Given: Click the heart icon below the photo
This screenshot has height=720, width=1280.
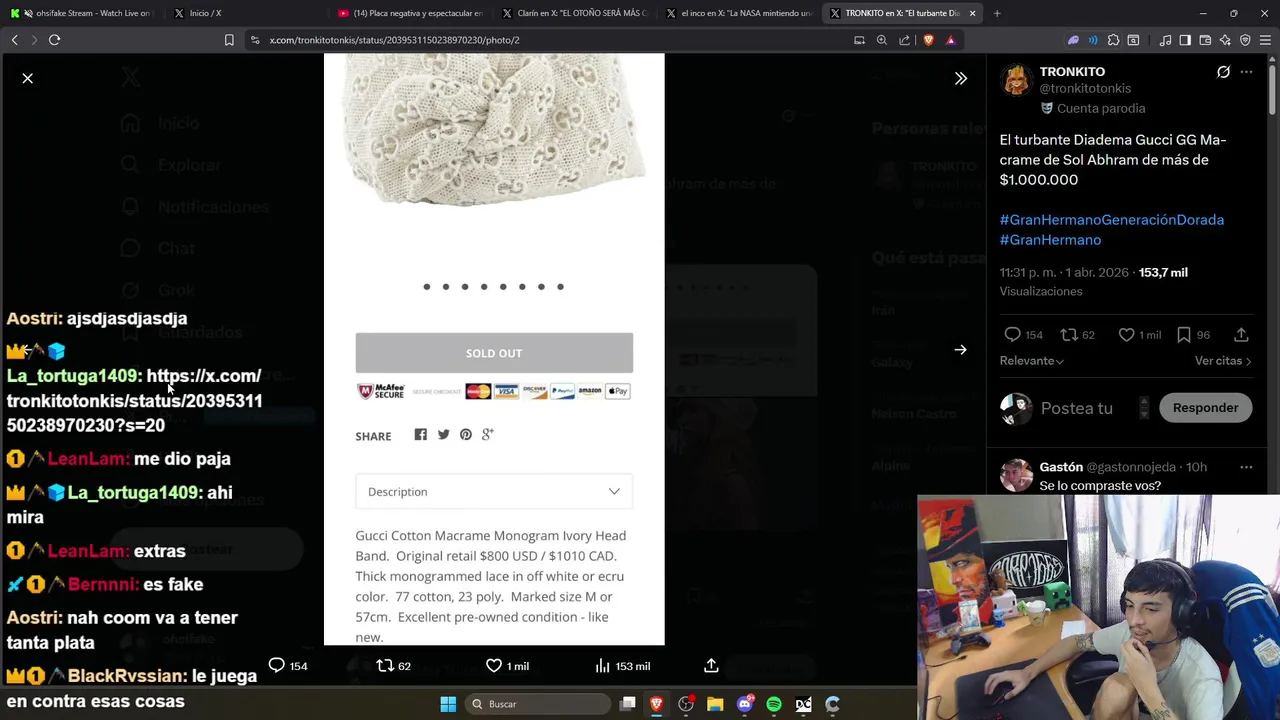Looking at the screenshot, I should (493, 665).
